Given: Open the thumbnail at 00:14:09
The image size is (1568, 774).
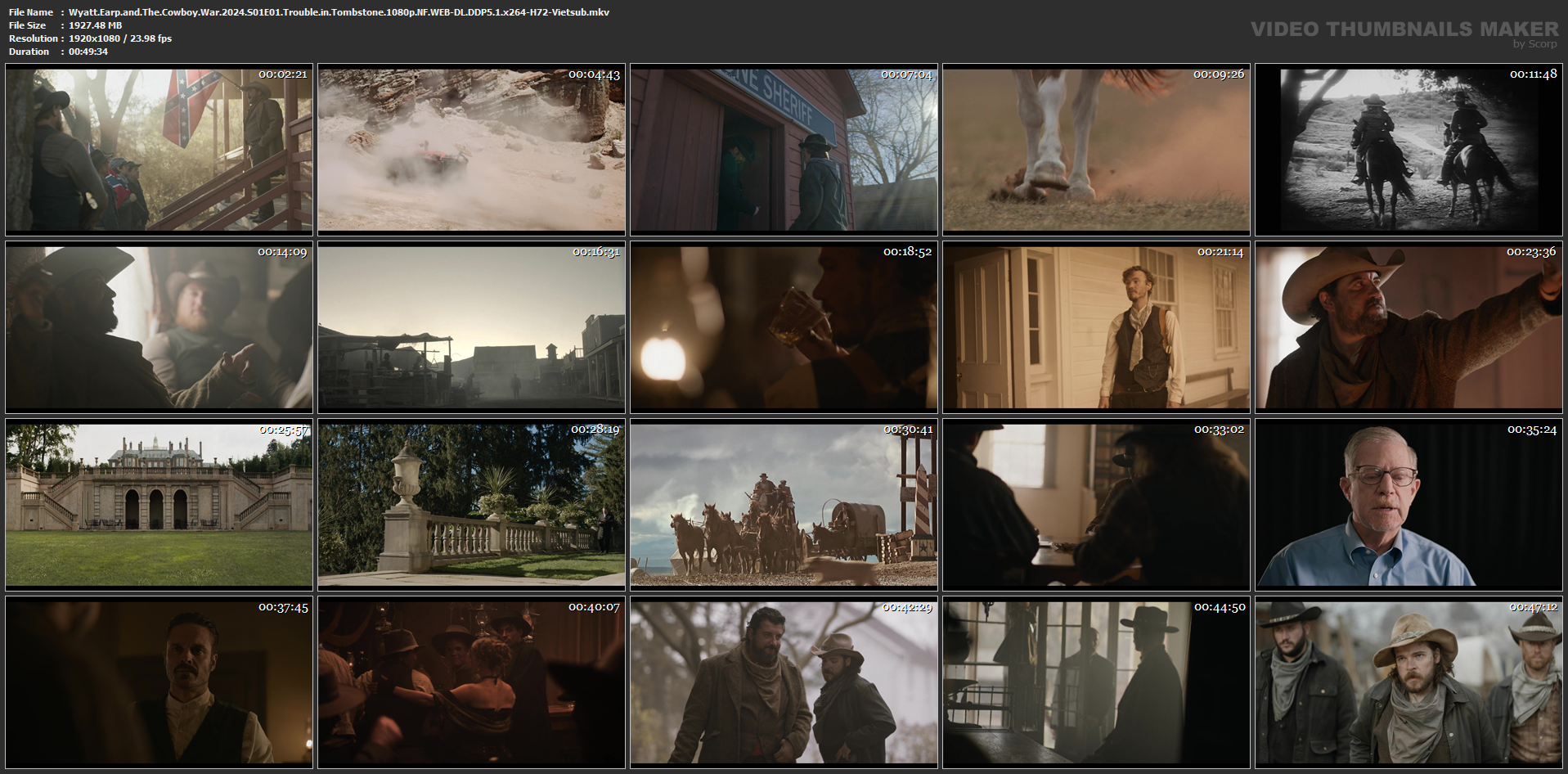Looking at the screenshot, I should click(x=159, y=327).
